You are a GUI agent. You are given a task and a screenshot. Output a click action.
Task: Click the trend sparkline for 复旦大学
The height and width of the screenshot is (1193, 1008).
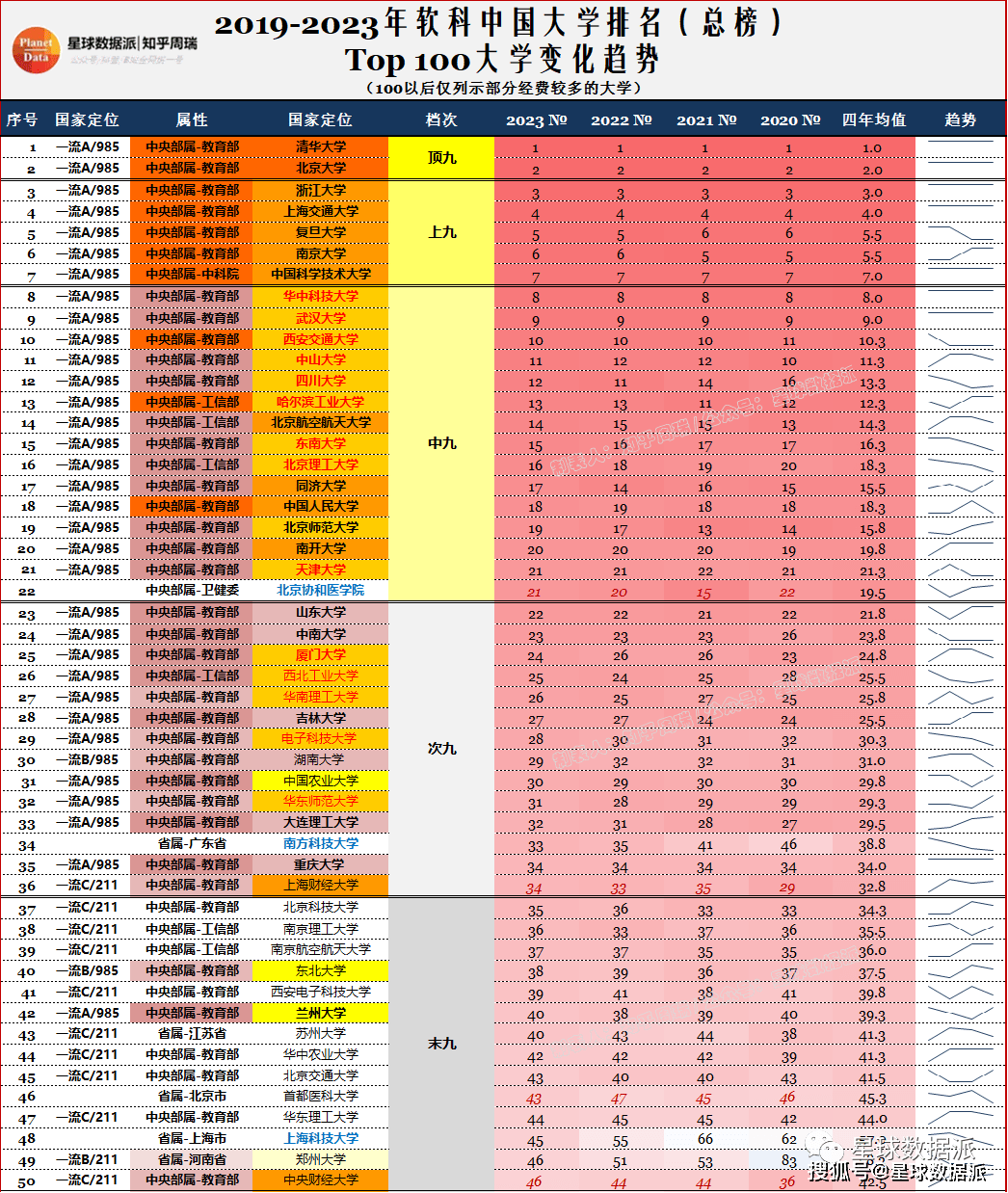point(960,233)
